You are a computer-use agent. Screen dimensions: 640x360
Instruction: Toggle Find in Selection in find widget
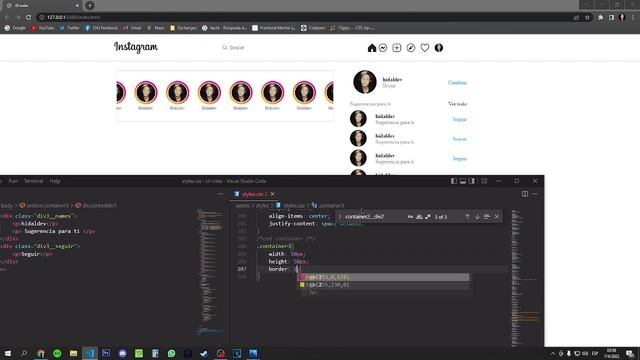point(487,217)
